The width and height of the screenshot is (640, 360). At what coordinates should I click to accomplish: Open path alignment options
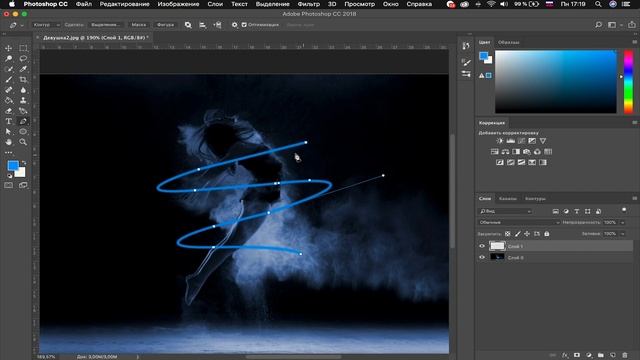pos(202,25)
